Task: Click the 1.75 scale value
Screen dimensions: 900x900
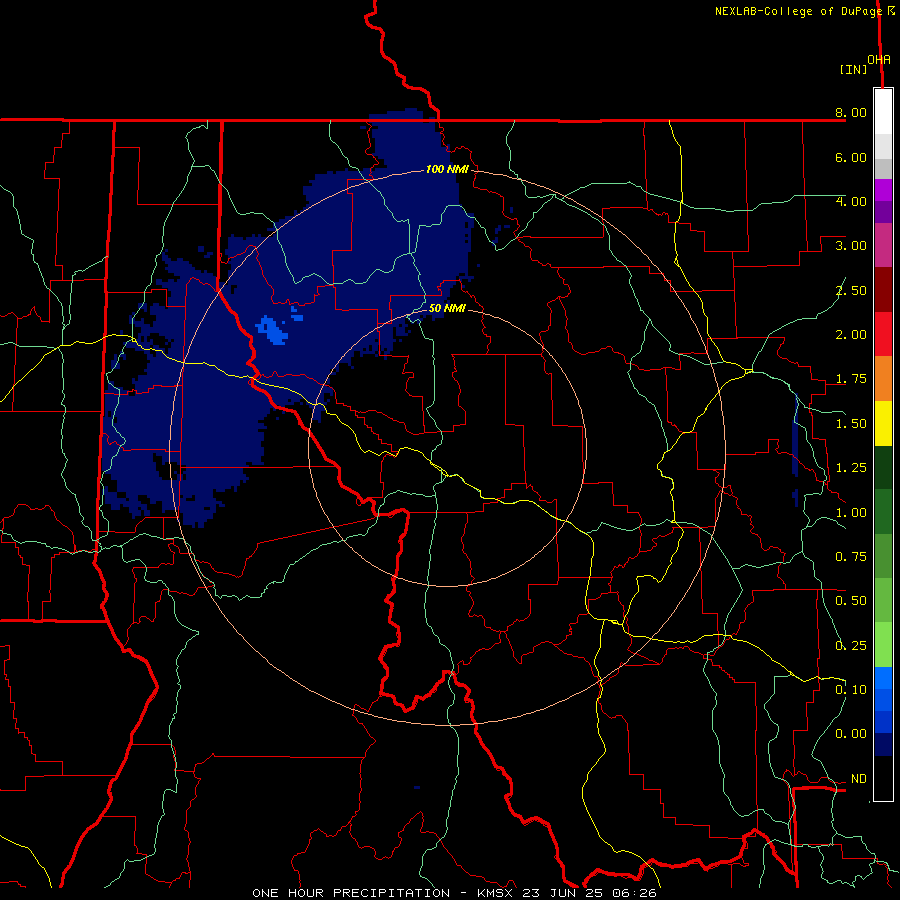Action: click(x=851, y=379)
